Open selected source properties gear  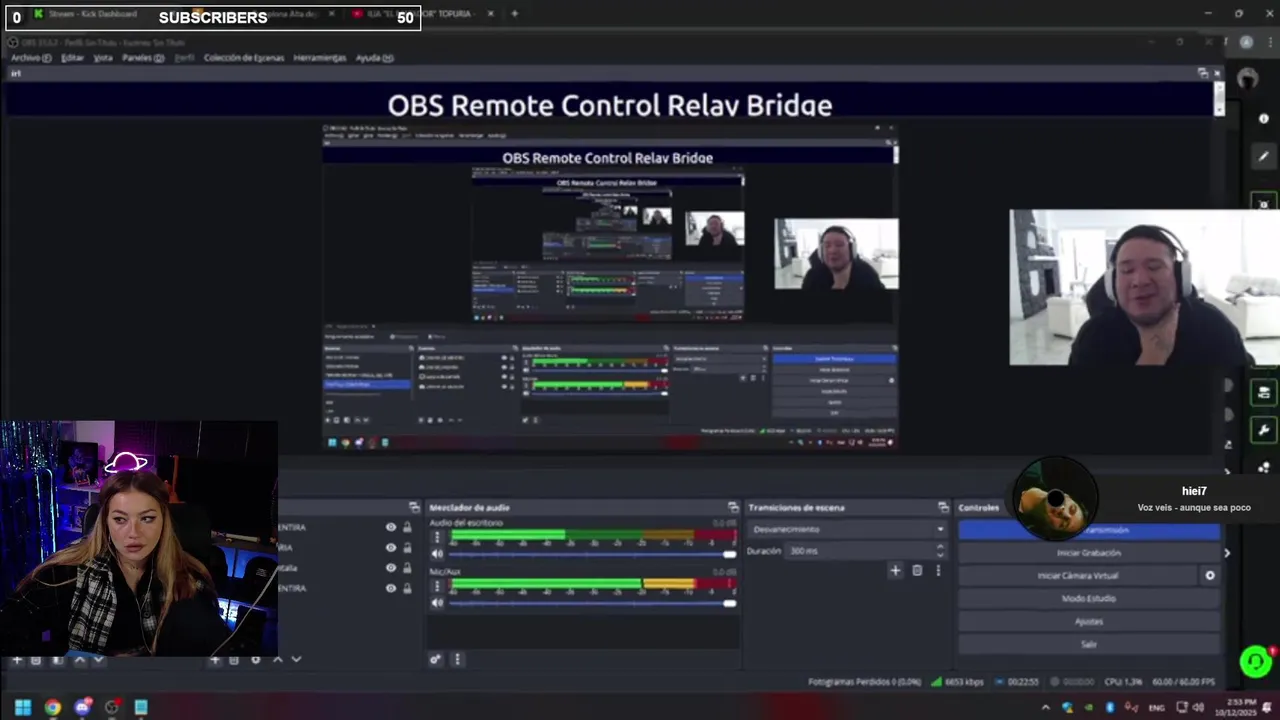(x=256, y=660)
